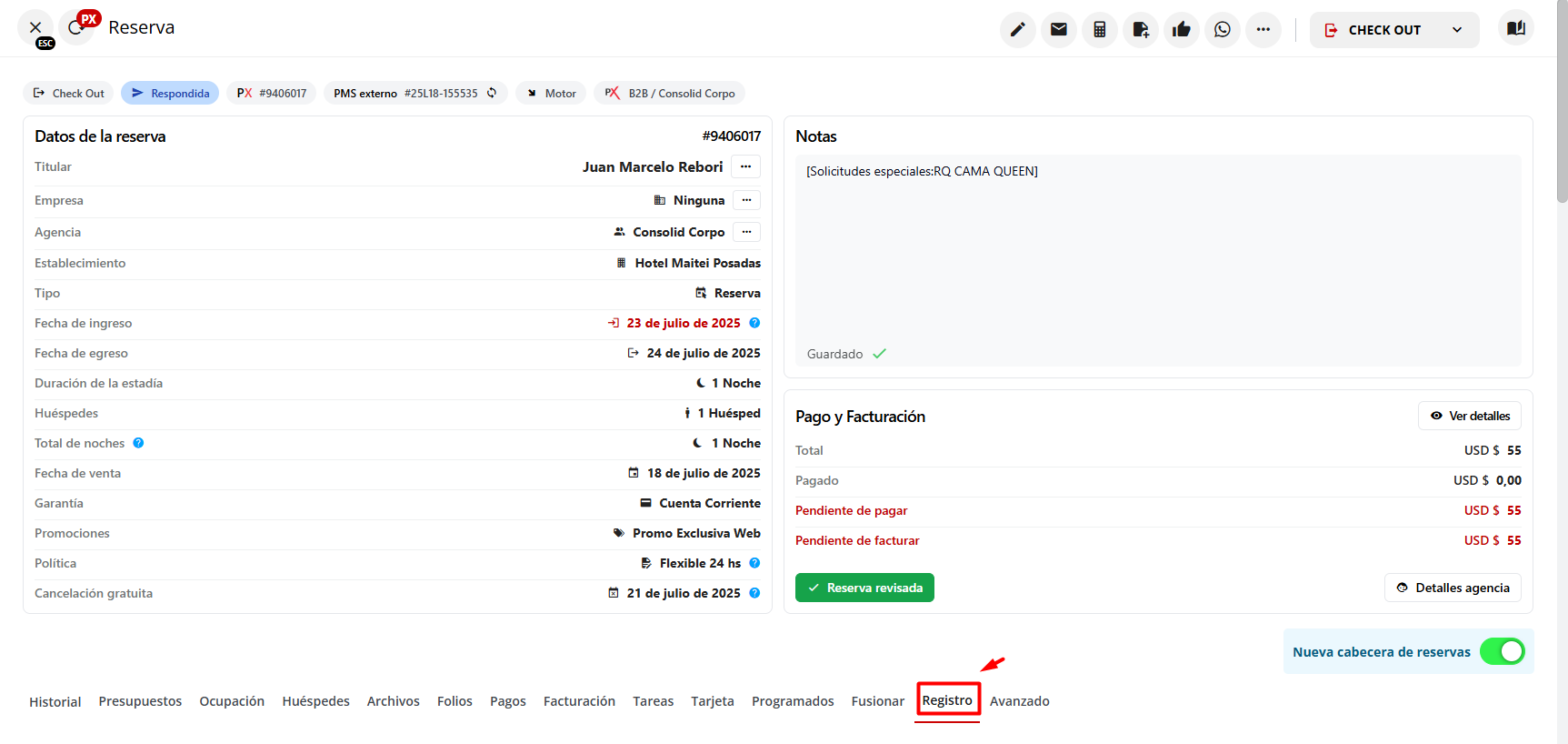Click the pencil edit icon
Viewport: 1568px width, 744px height.
(1017, 30)
